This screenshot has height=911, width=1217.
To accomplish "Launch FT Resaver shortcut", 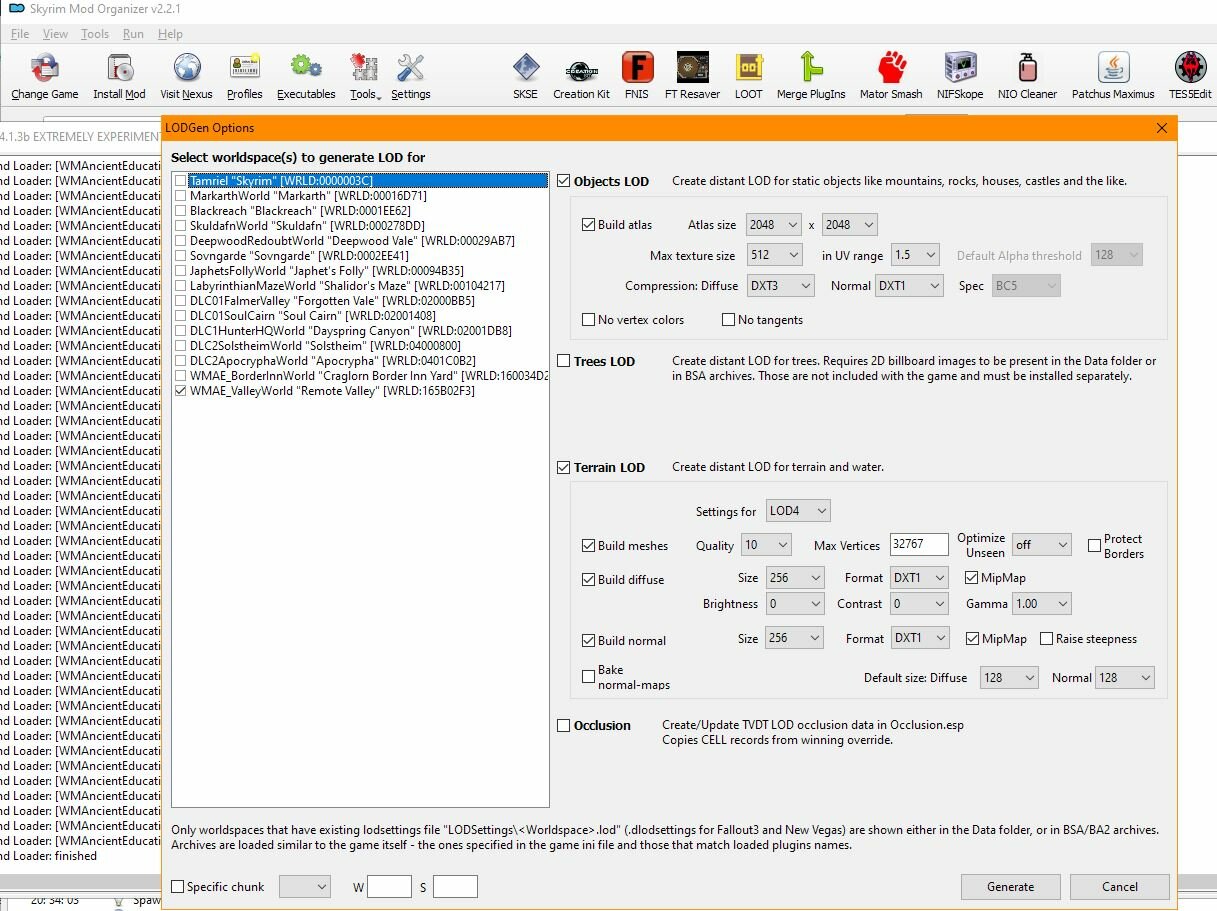I will click(x=692, y=68).
